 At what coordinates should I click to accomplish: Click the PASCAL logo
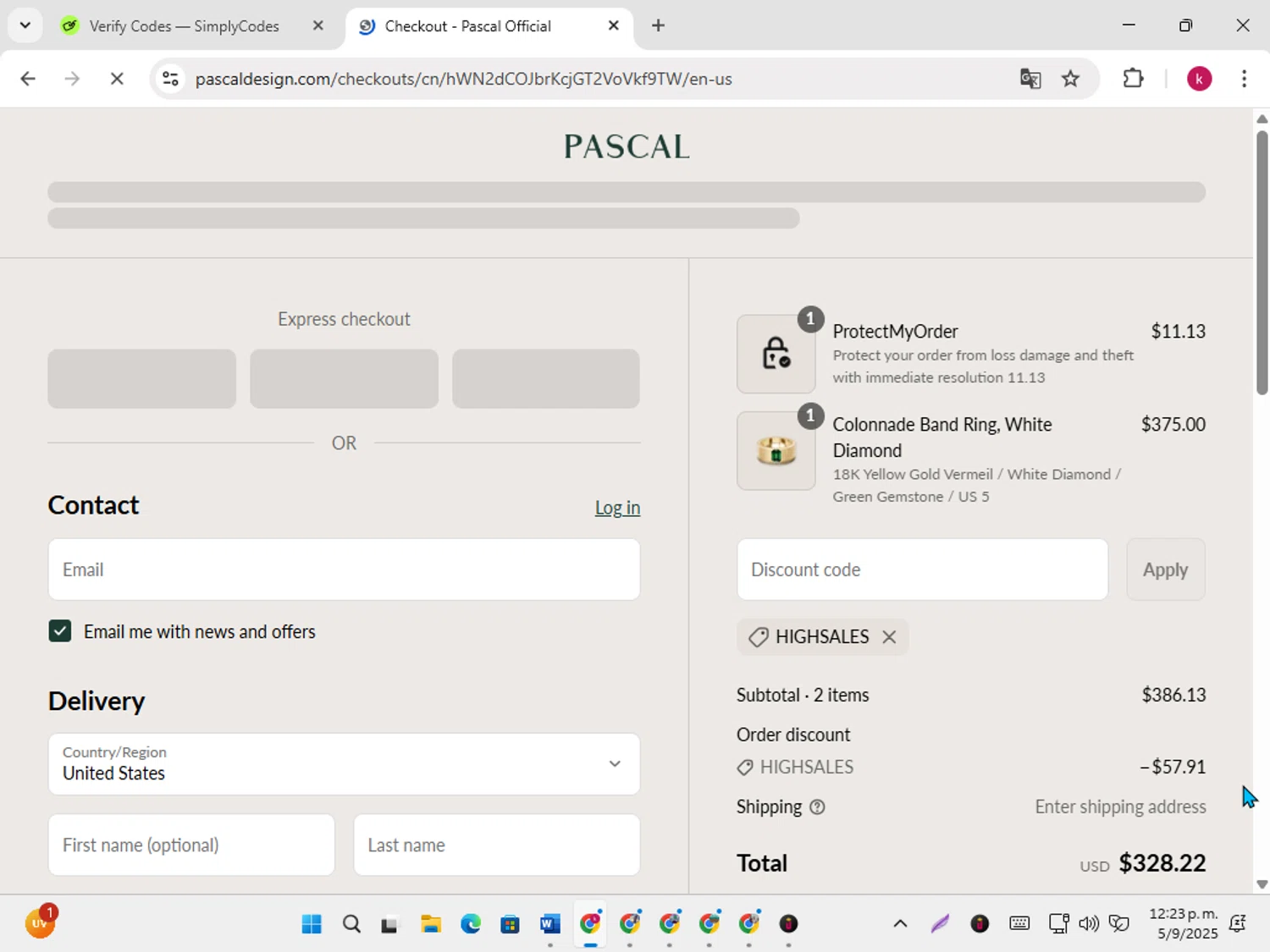click(627, 147)
